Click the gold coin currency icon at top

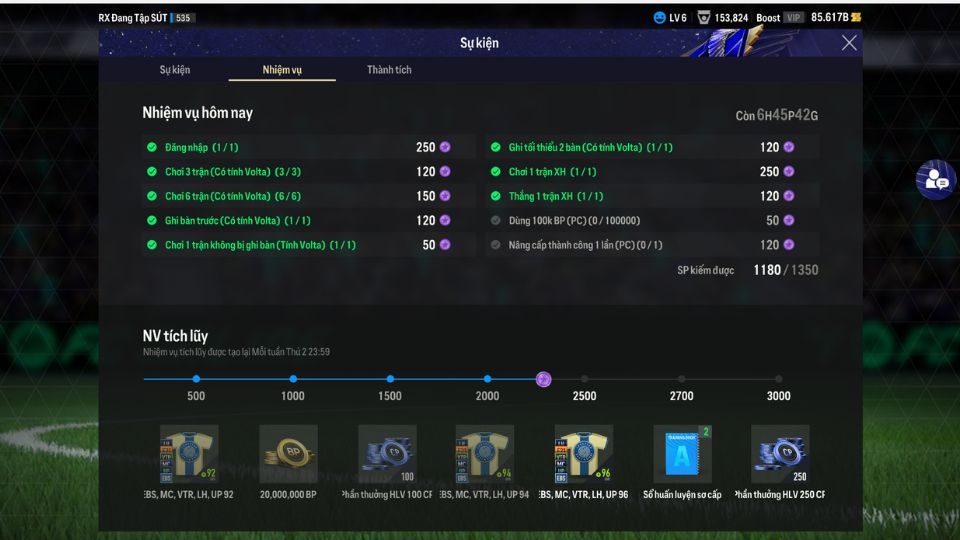[x=856, y=17]
